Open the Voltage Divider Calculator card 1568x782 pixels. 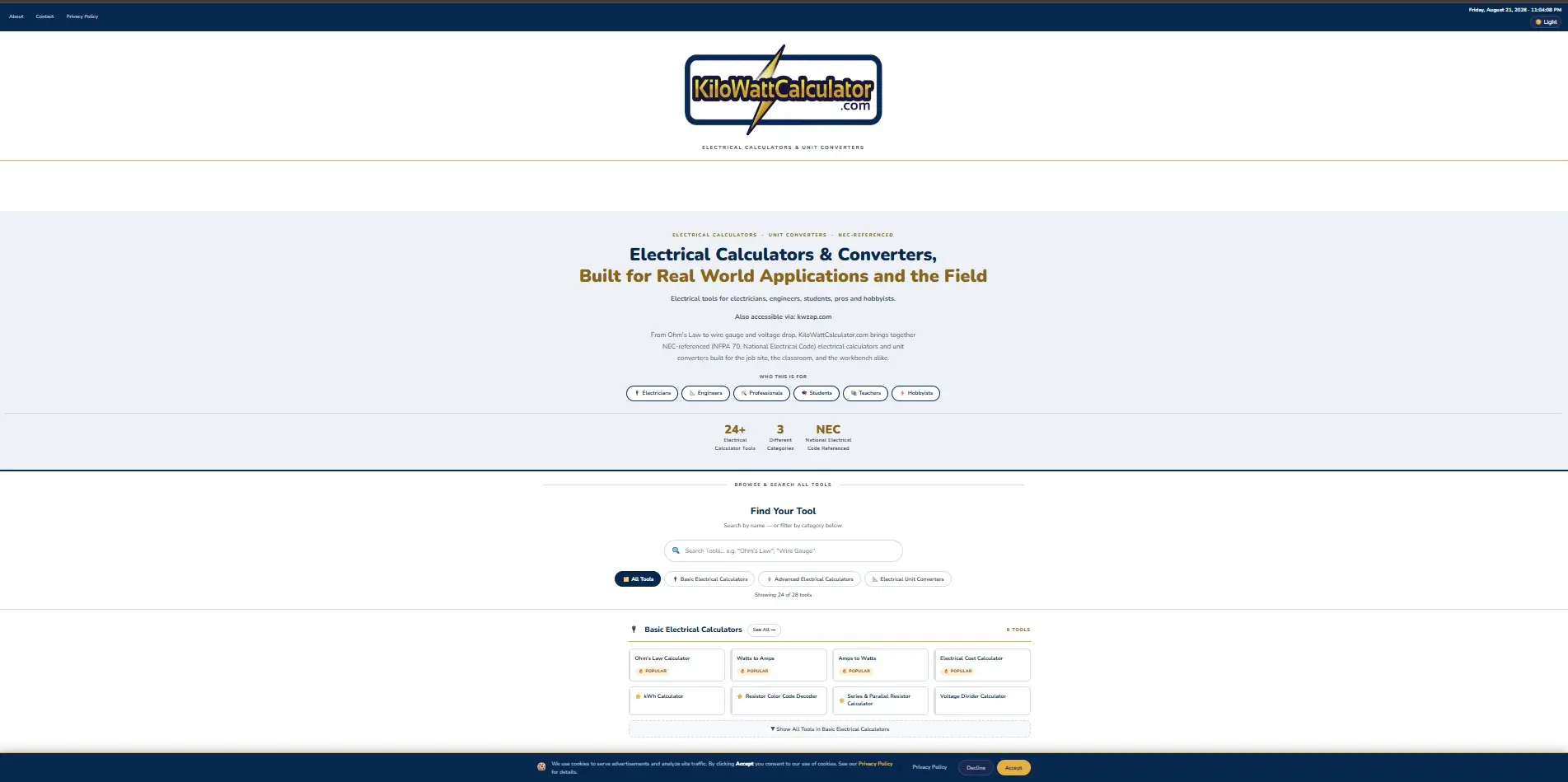click(982, 700)
